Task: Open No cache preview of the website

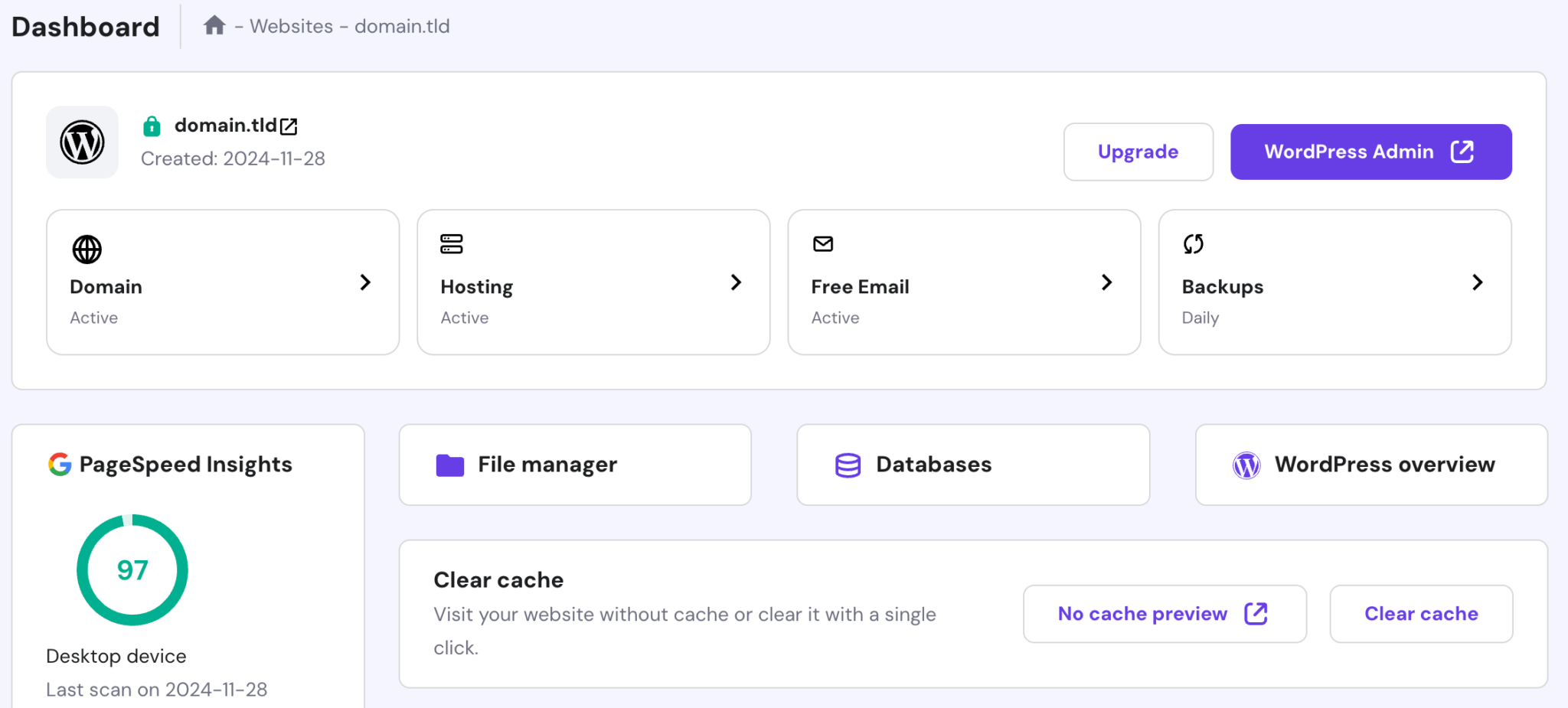Action: coord(1163,613)
